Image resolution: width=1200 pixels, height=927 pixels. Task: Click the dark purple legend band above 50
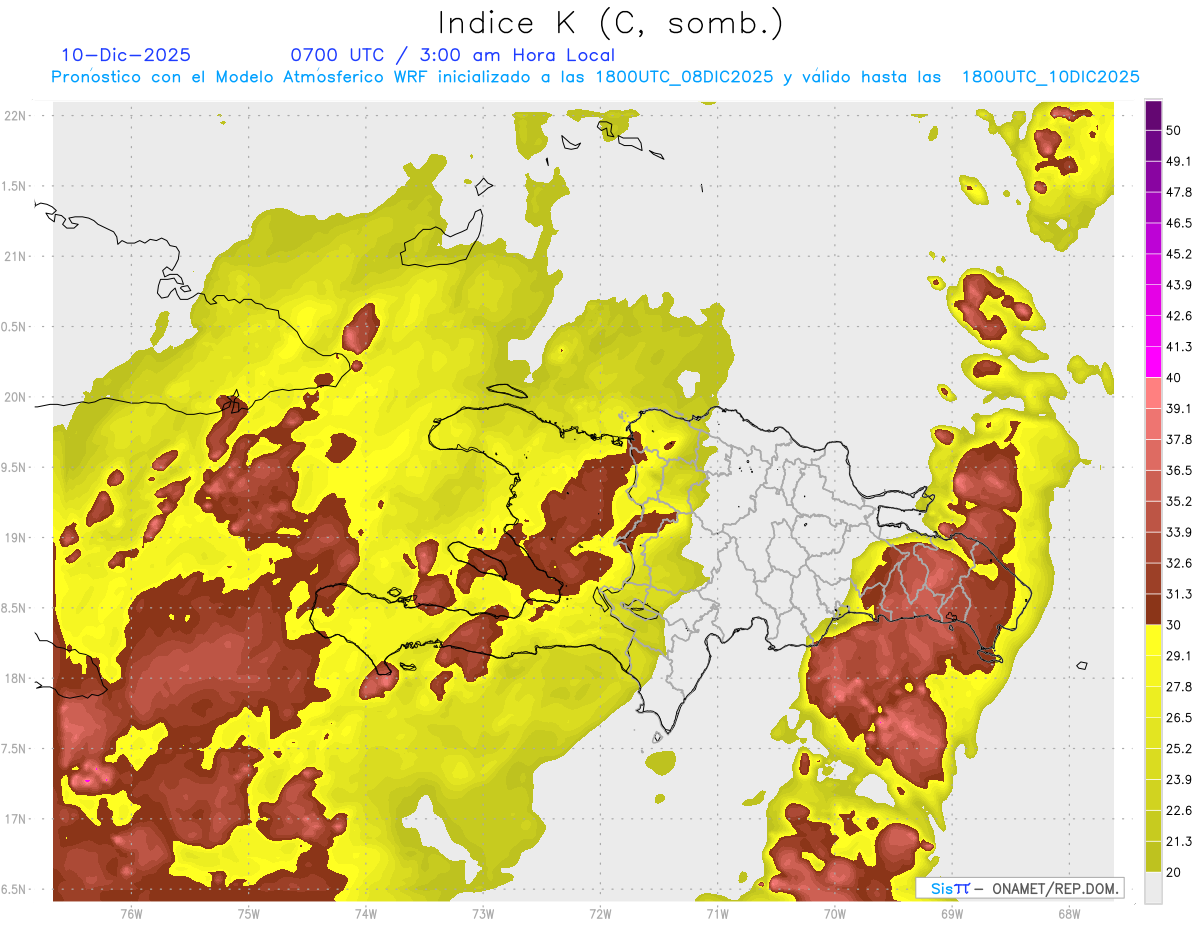[1154, 117]
